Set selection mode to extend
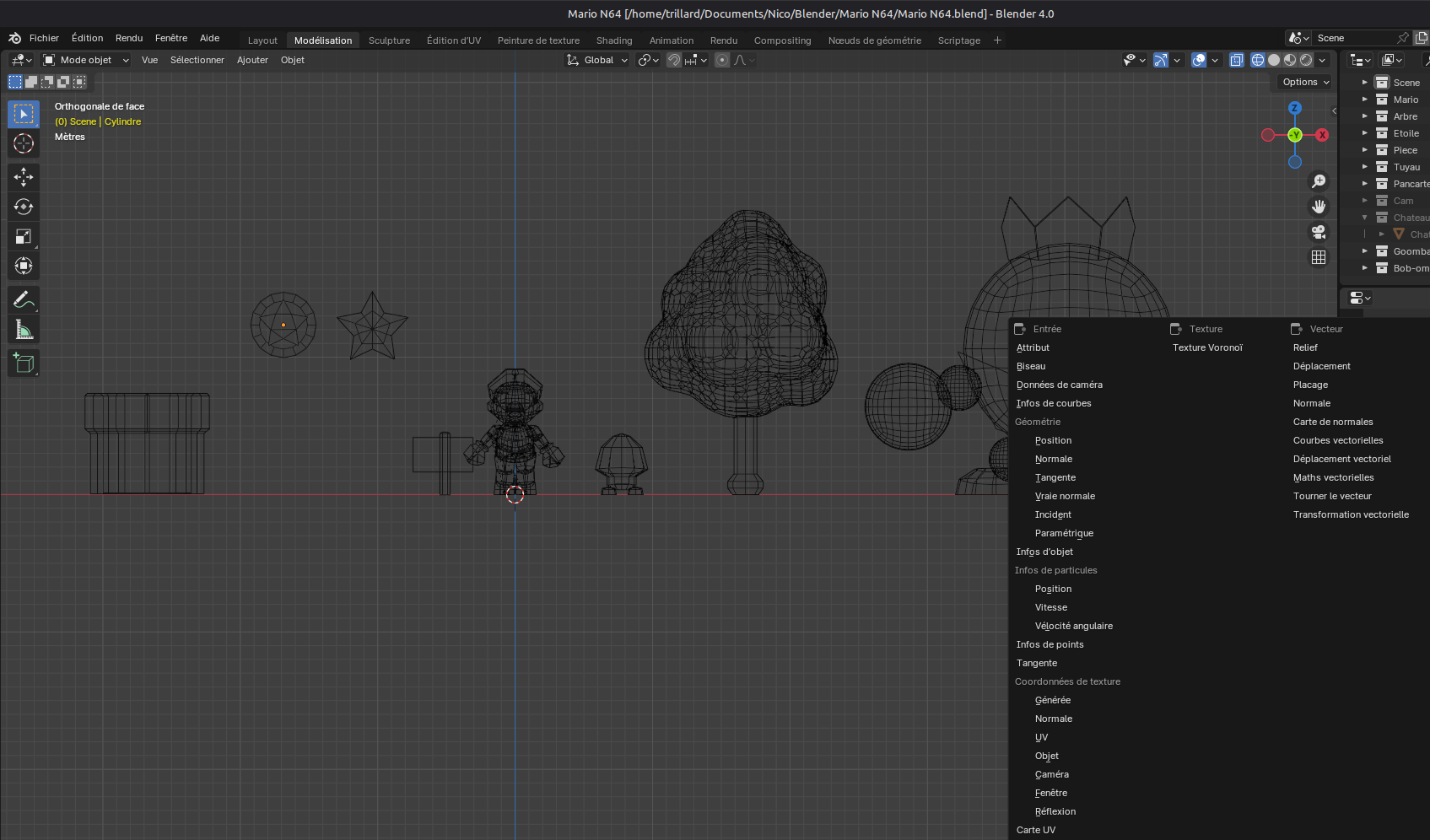Screen dimensions: 1430x840 pos(31,82)
